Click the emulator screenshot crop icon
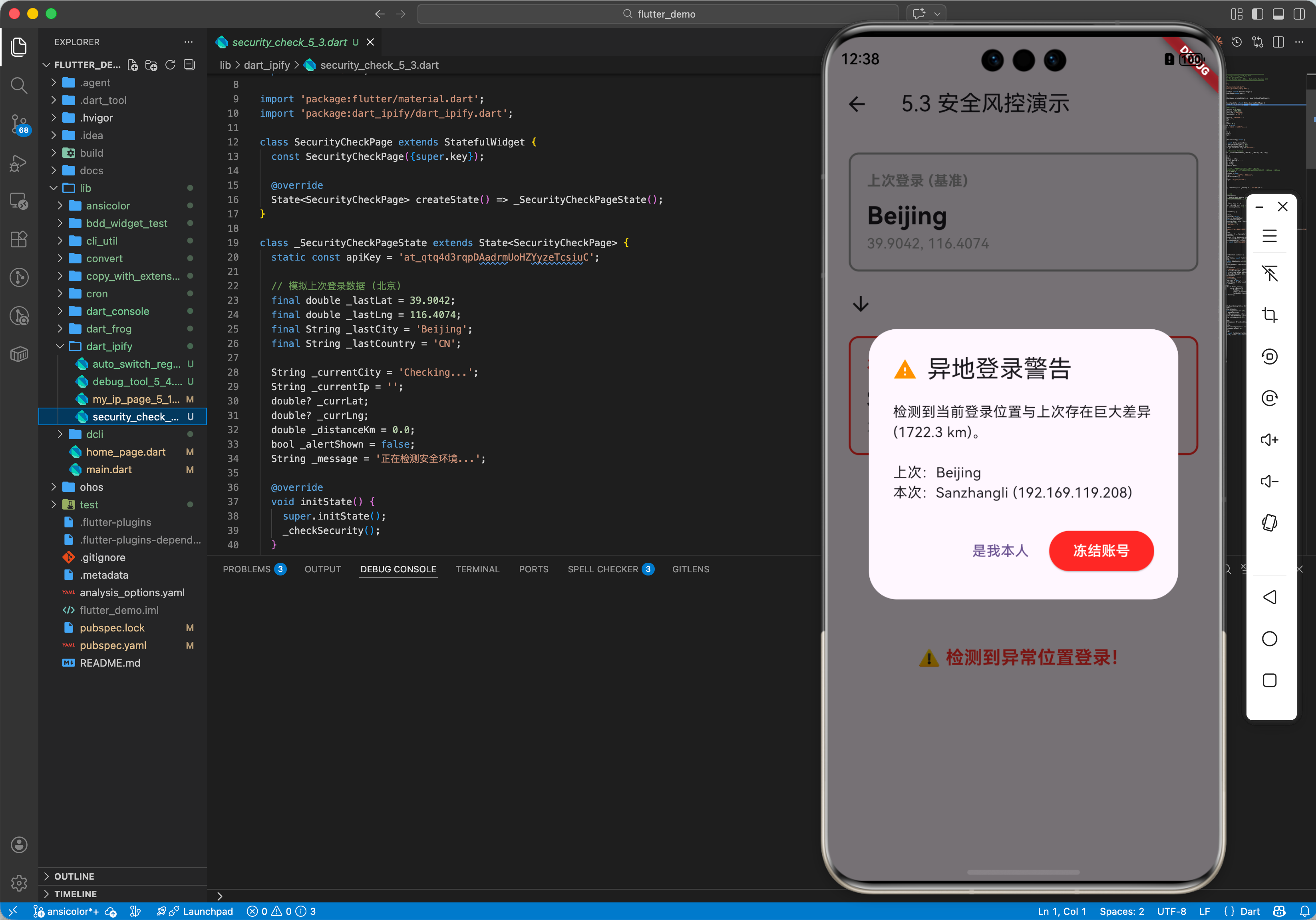Image resolution: width=1316 pixels, height=920 pixels. 1269,315
